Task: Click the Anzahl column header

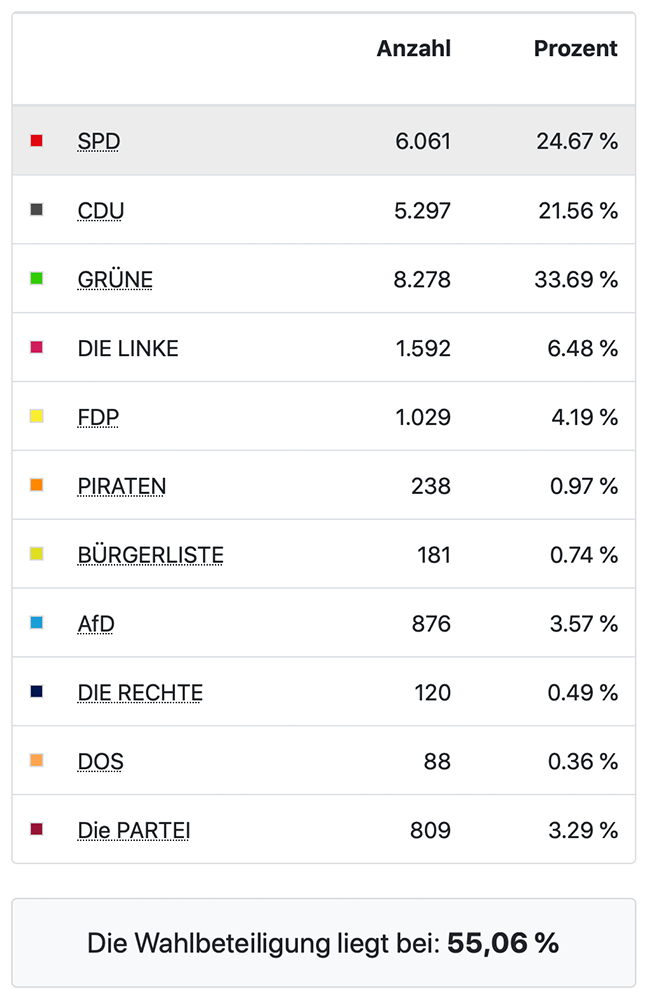Action: click(x=413, y=49)
